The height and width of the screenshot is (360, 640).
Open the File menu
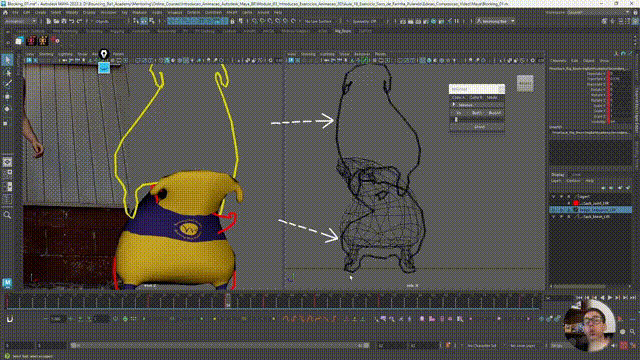16,13
